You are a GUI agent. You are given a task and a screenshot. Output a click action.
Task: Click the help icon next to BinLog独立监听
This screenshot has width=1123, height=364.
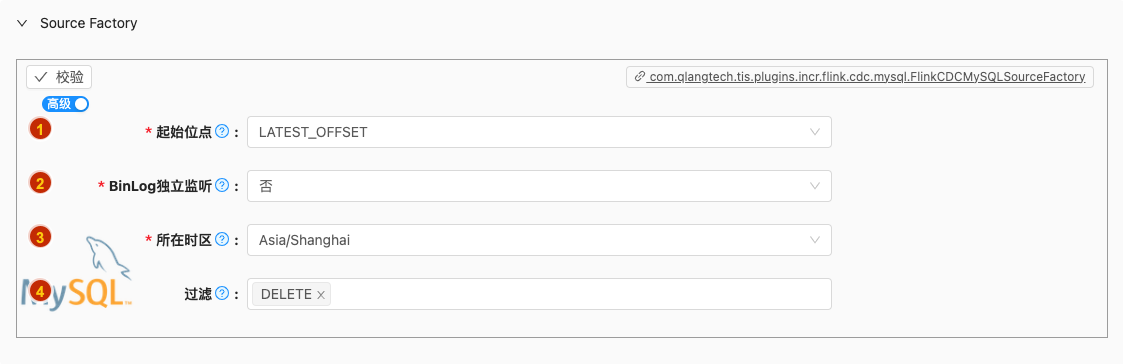pyautogui.click(x=222, y=186)
